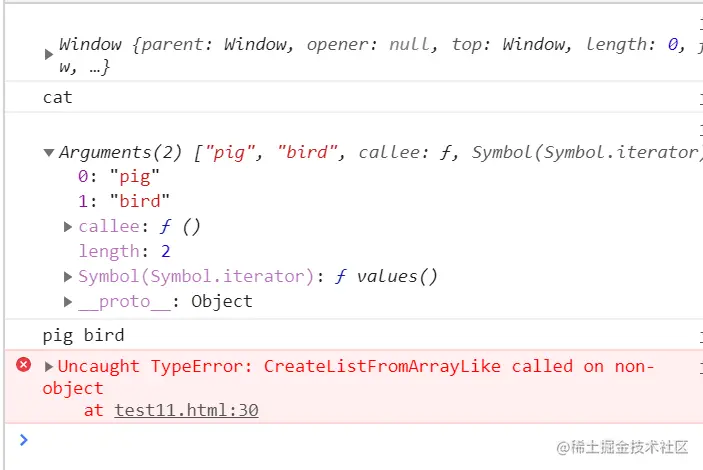The width and height of the screenshot is (703, 470).
Task: Select the 'pig bird' log line
Action: tap(83, 335)
